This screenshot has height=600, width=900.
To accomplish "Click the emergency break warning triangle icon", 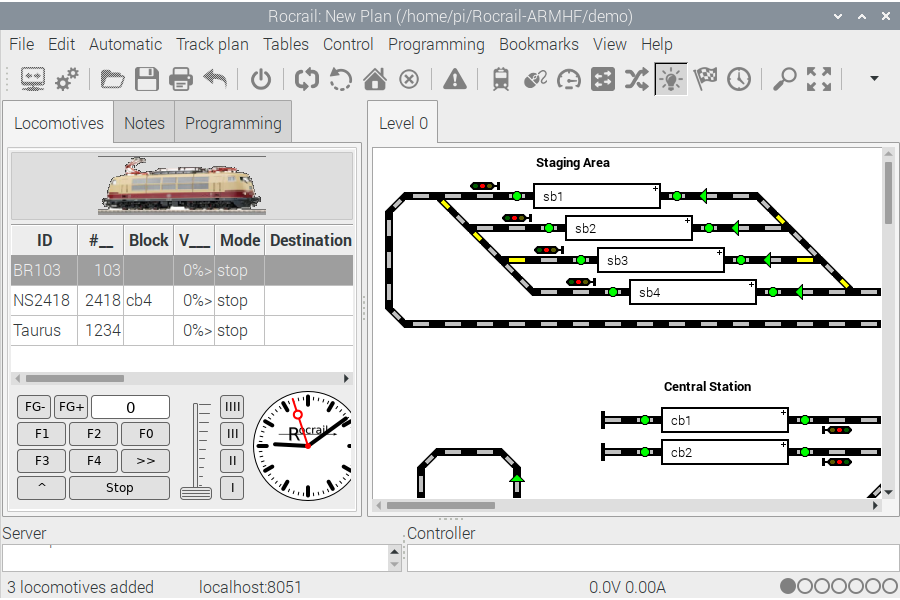I will 455,79.
